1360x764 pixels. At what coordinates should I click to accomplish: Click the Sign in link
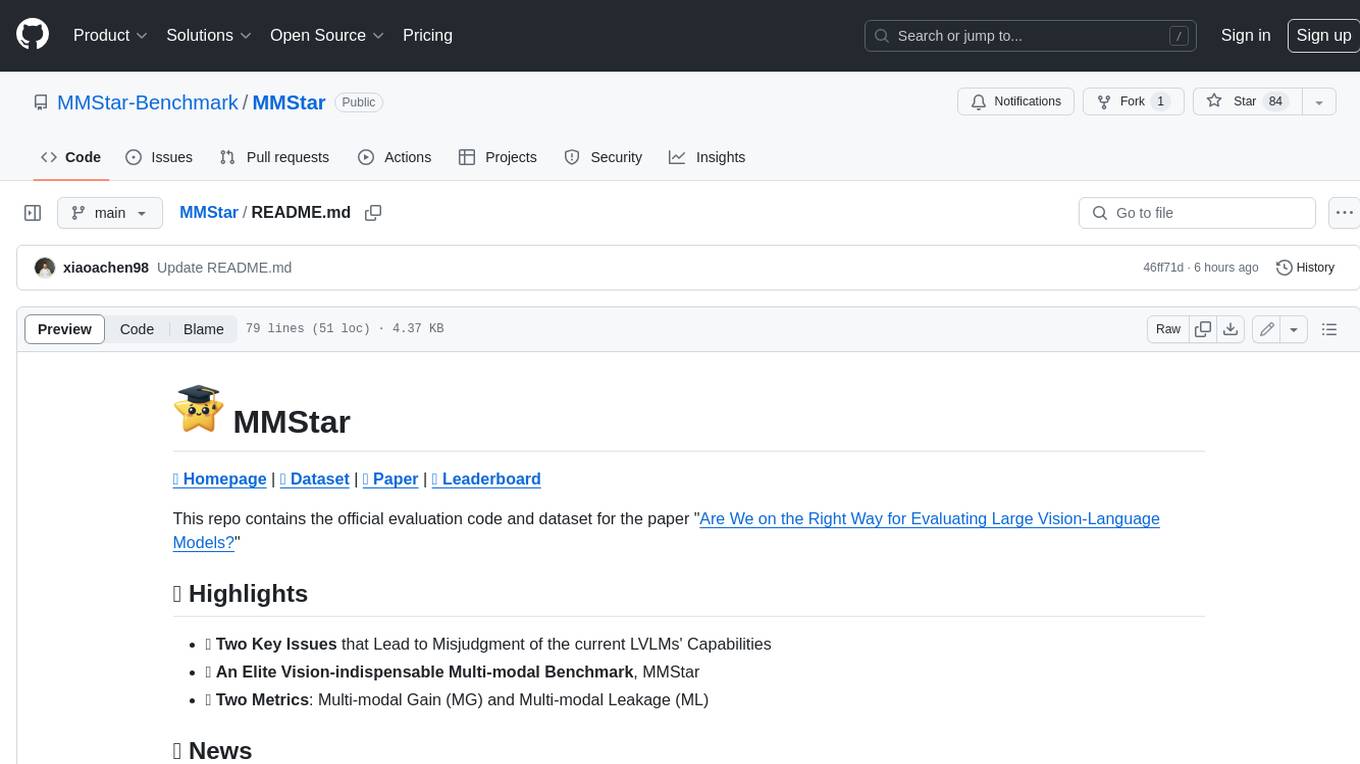pos(1245,35)
